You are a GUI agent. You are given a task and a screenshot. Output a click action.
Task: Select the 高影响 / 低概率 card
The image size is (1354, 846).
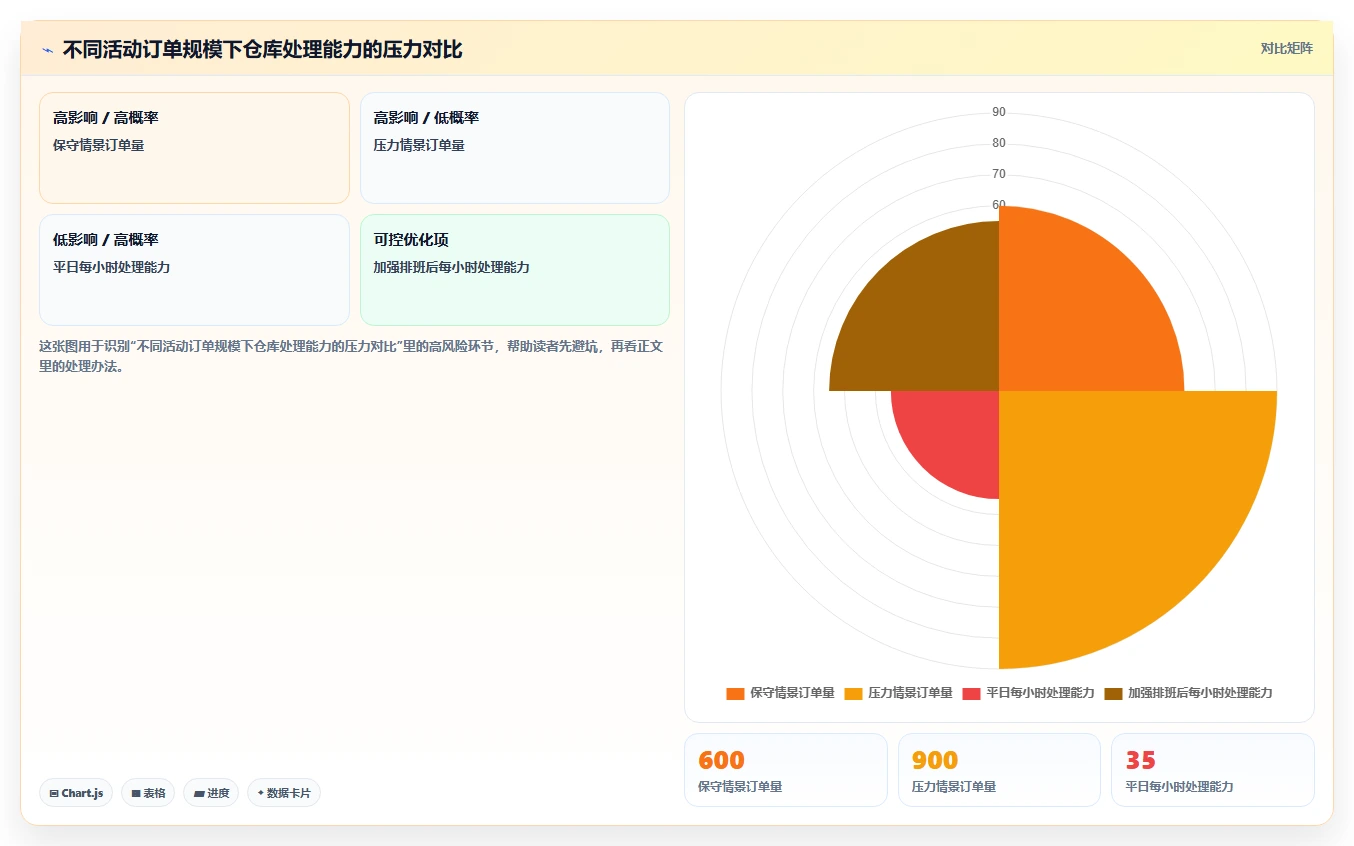515,148
